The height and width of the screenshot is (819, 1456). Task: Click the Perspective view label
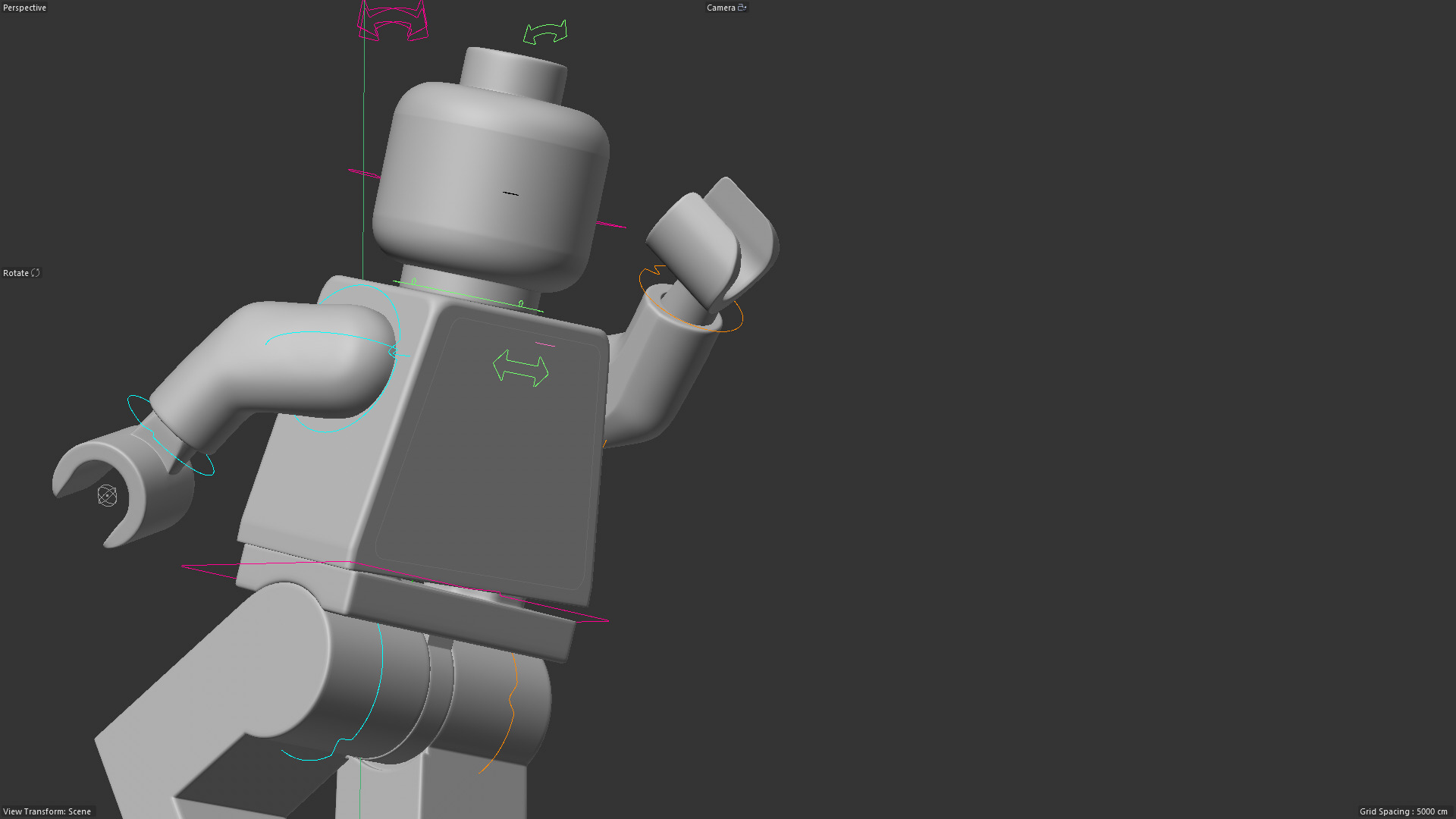click(x=24, y=8)
